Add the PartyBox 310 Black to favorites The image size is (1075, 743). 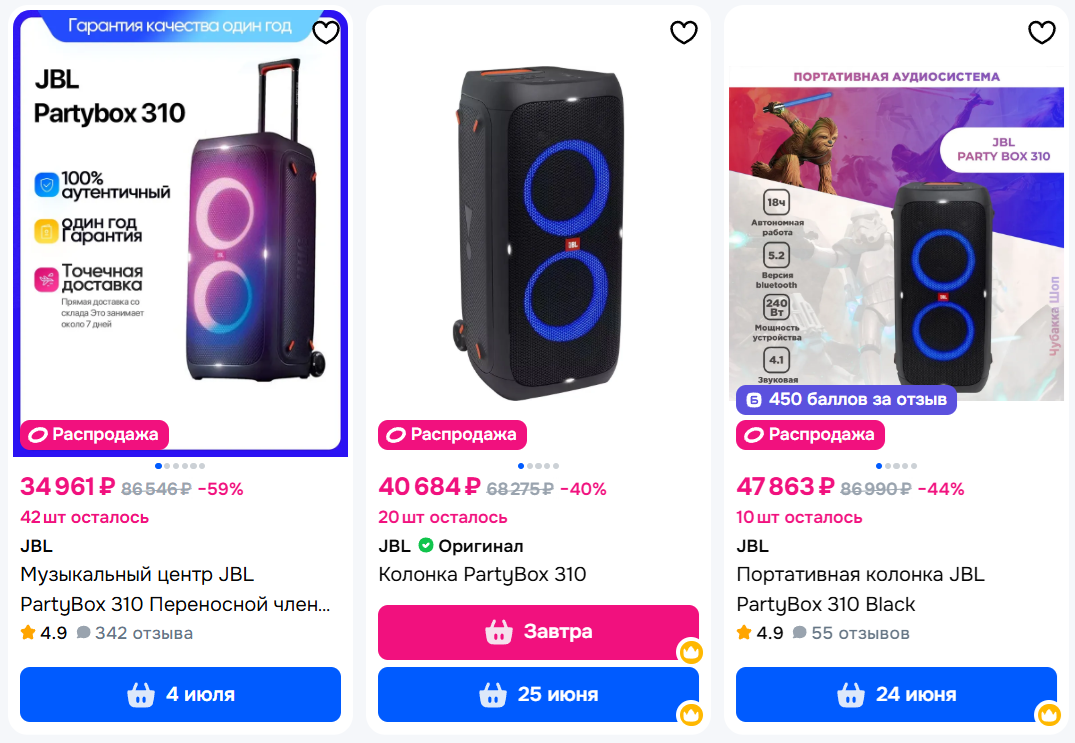coord(1041,33)
